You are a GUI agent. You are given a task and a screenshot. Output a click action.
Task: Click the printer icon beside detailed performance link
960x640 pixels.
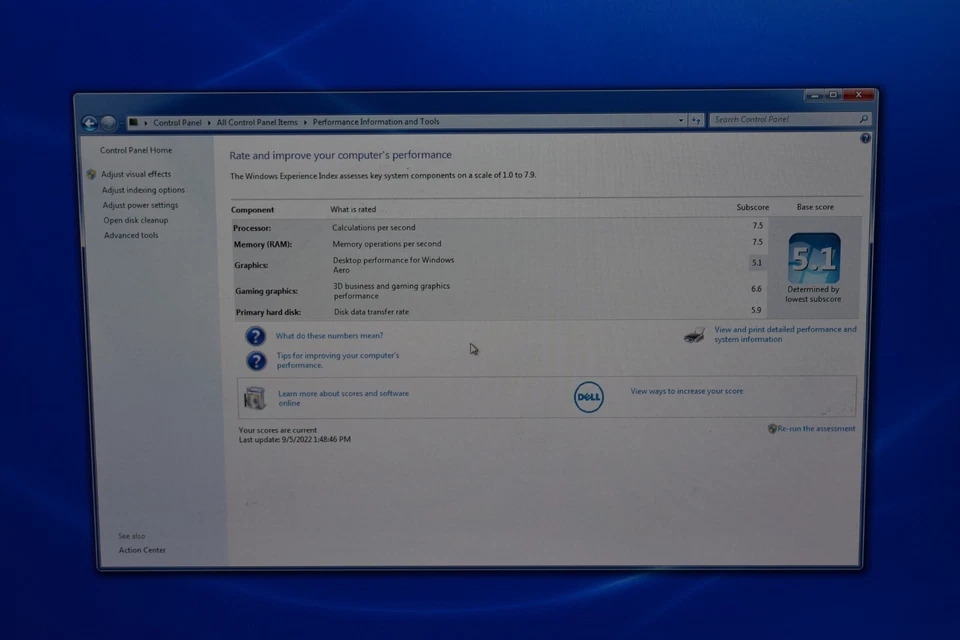pyautogui.click(x=694, y=336)
